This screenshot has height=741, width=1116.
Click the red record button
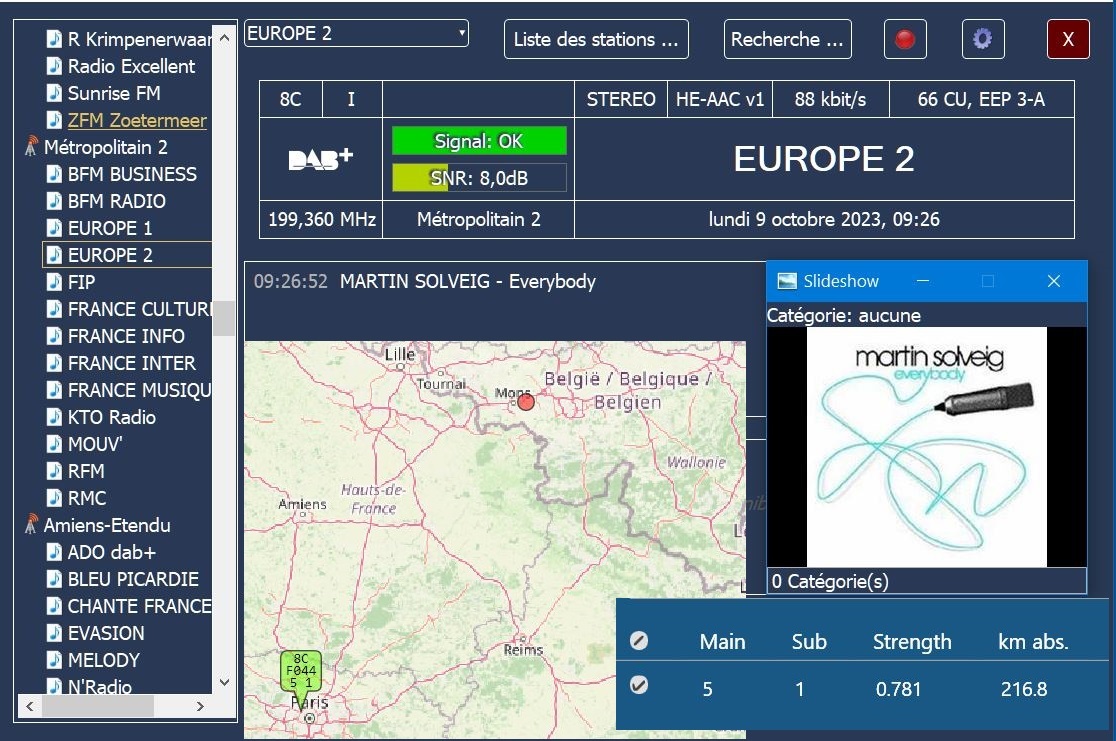point(905,39)
